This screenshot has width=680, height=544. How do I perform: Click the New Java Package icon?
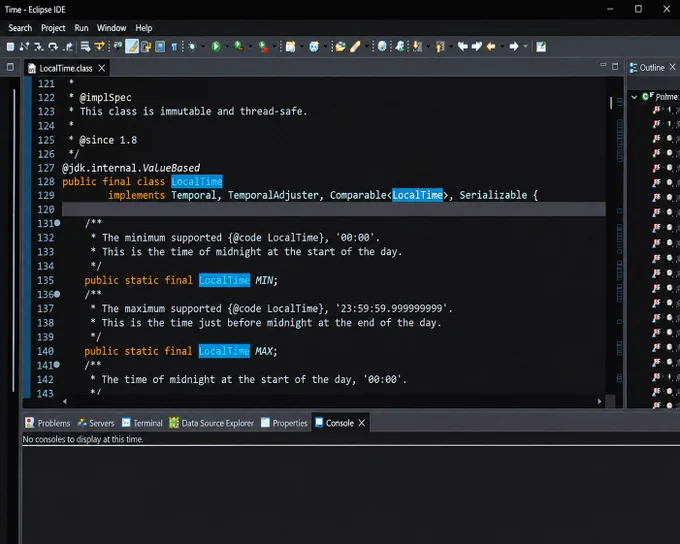[x=291, y=46]
